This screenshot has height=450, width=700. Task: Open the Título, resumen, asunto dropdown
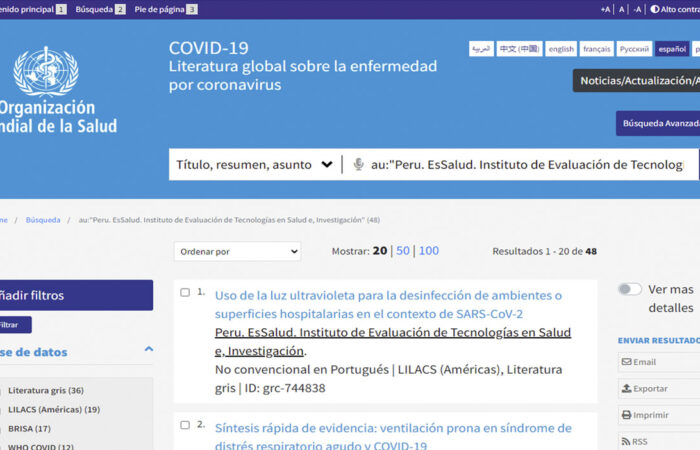(x=254, y=165)
